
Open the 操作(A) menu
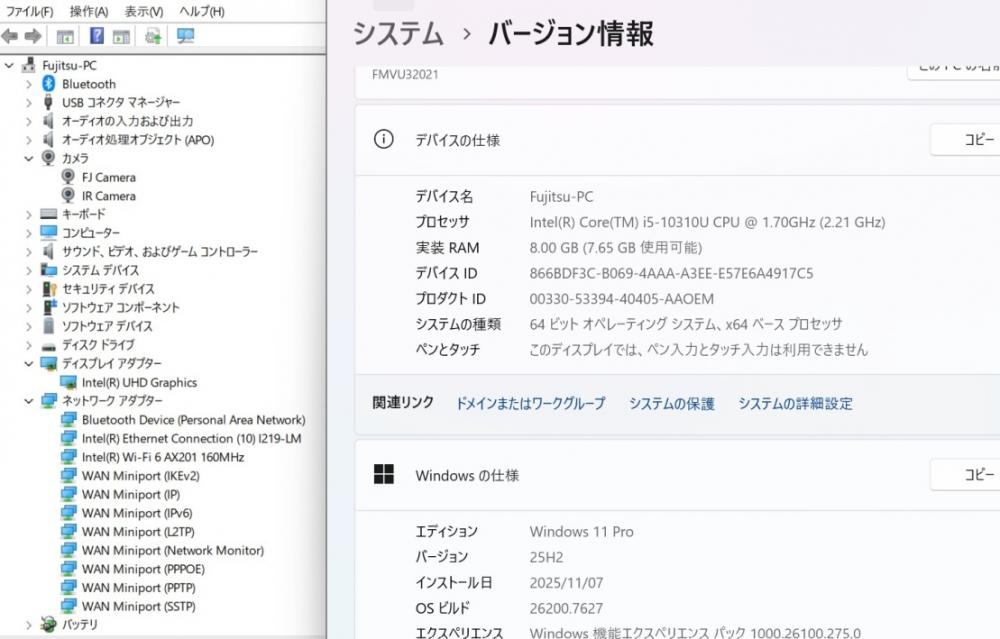pyautogui.click(x=88, y=11)
